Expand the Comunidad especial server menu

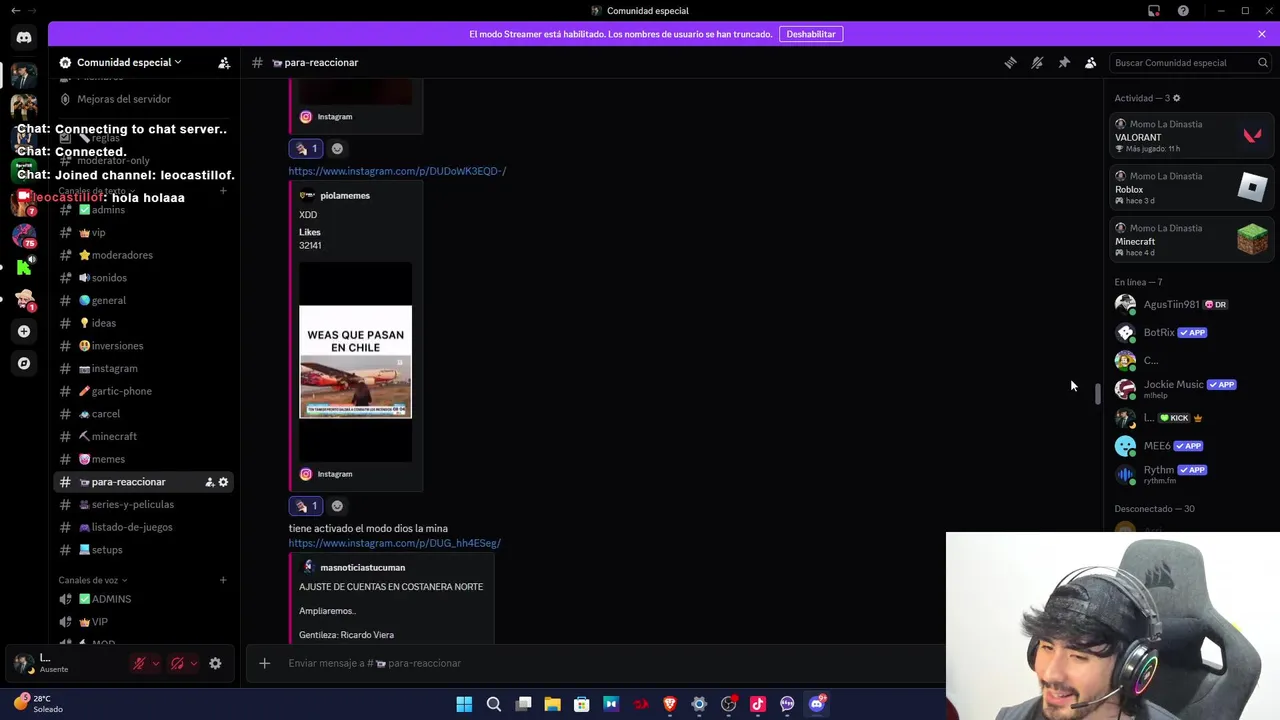point(128,62)
